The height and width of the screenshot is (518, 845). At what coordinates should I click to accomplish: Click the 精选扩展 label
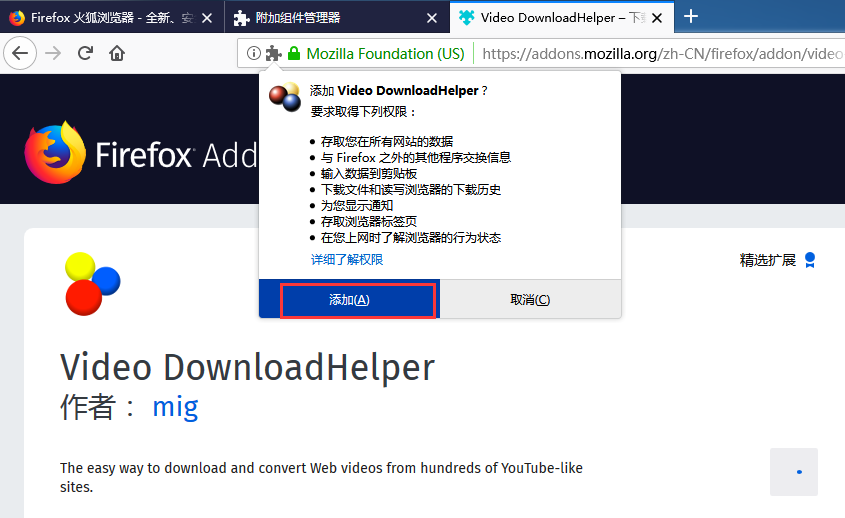(x=768, y=260)
